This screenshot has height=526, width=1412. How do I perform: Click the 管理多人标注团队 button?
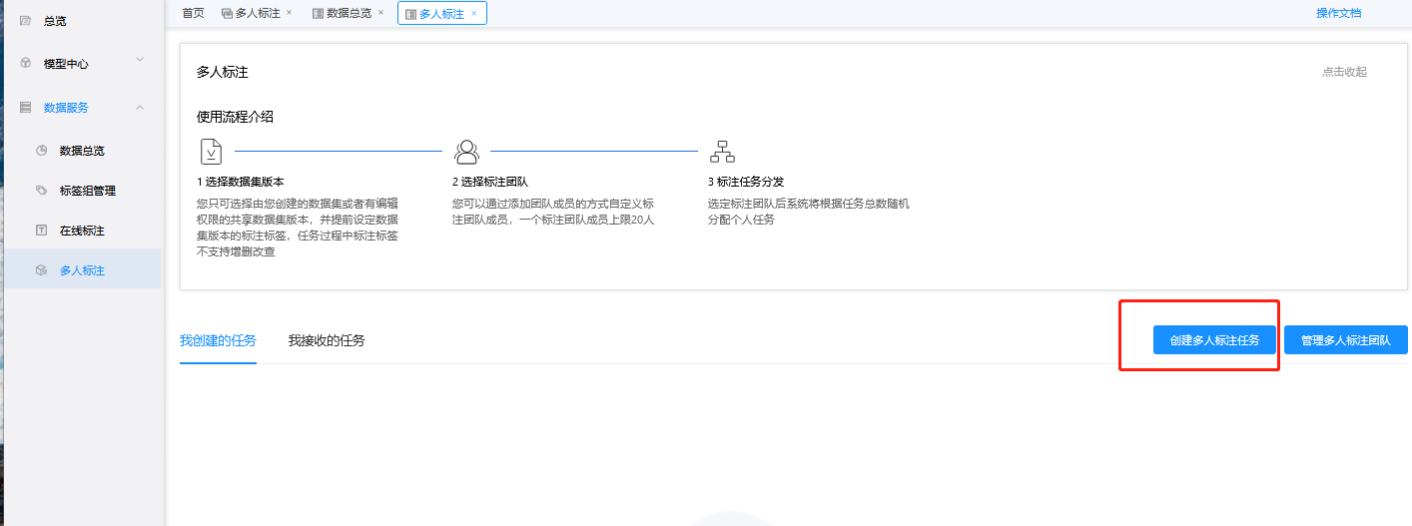coord(1346,340)
